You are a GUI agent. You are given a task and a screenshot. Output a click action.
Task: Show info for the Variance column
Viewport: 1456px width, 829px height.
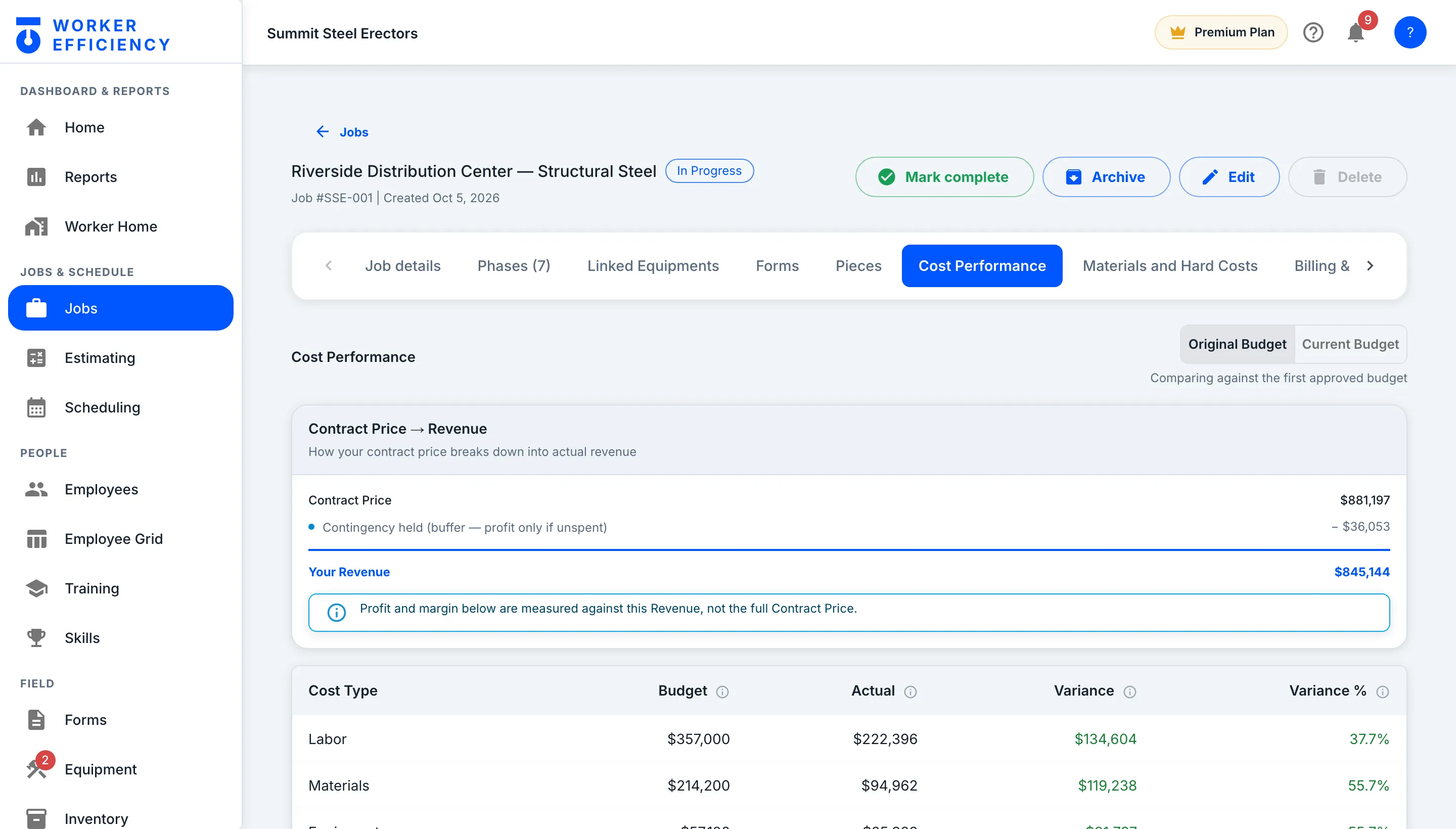pos(1129,691)
